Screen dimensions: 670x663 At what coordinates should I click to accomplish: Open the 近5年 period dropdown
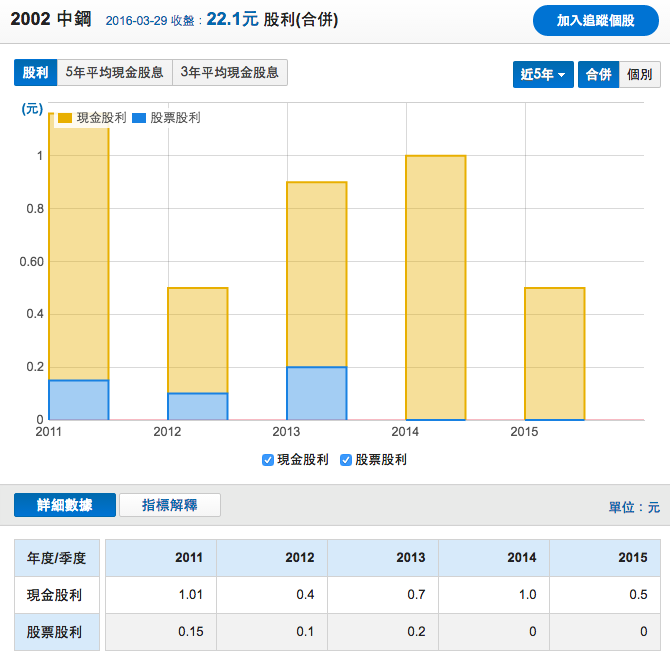pyautogui.click(x=543, y=75)
